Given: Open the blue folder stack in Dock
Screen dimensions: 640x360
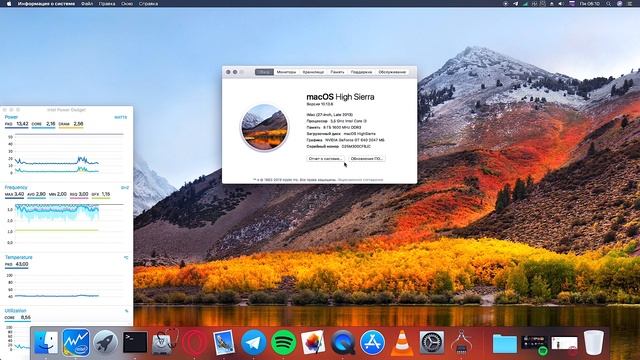Looking at the screenshot, I should click(504, 343).
